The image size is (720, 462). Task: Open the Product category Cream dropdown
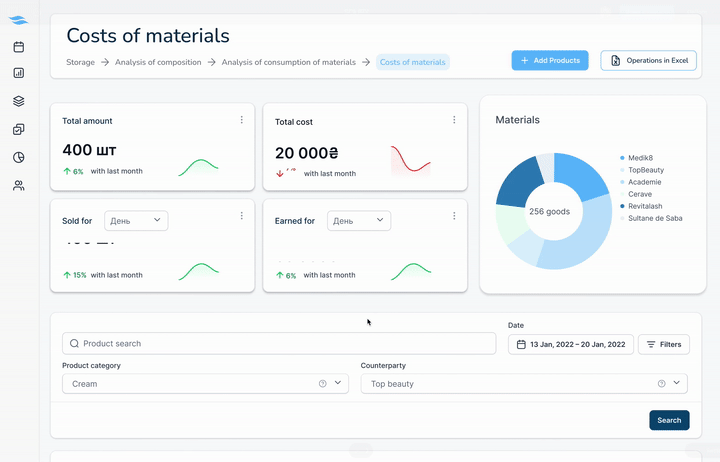click(337, 384)
